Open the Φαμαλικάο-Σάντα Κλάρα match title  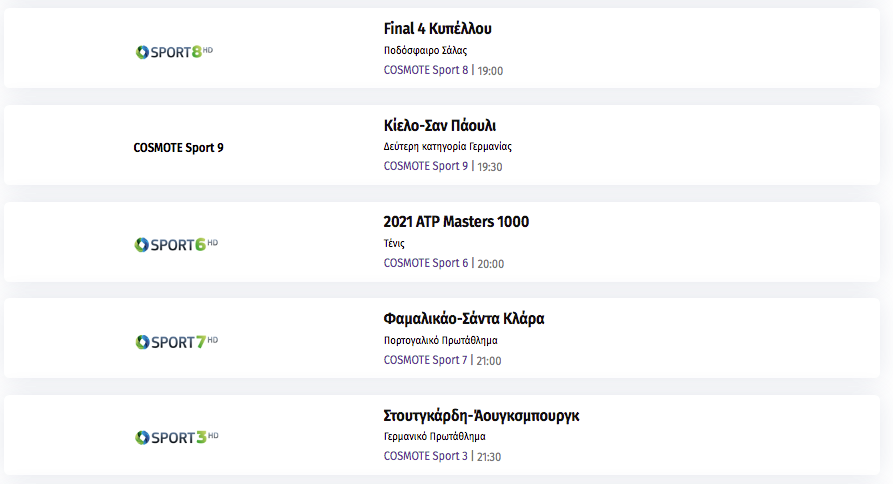(x=464, y=318)
